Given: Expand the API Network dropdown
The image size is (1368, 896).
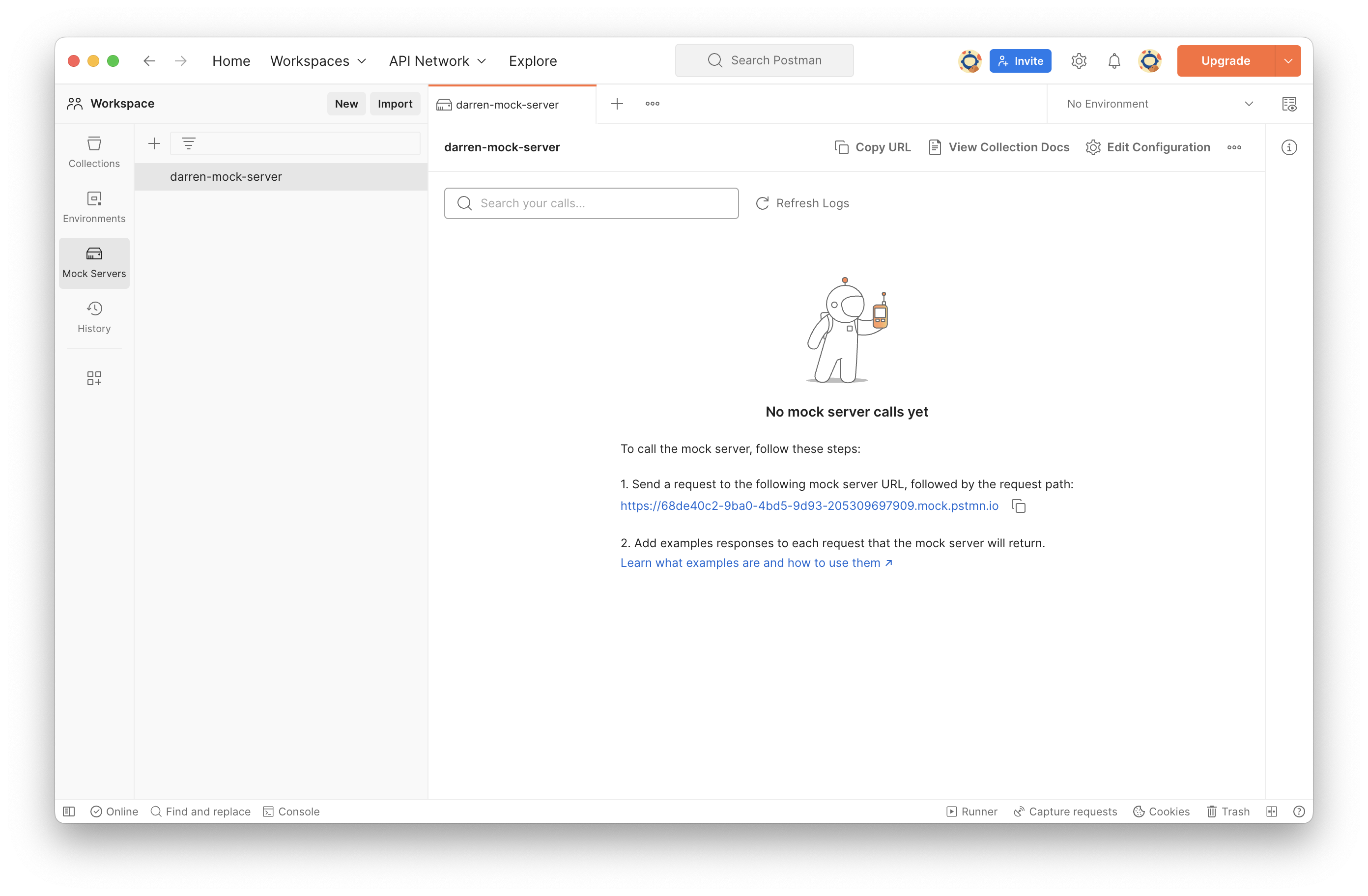Looking at the screenshot, I should tap(437, 61).
